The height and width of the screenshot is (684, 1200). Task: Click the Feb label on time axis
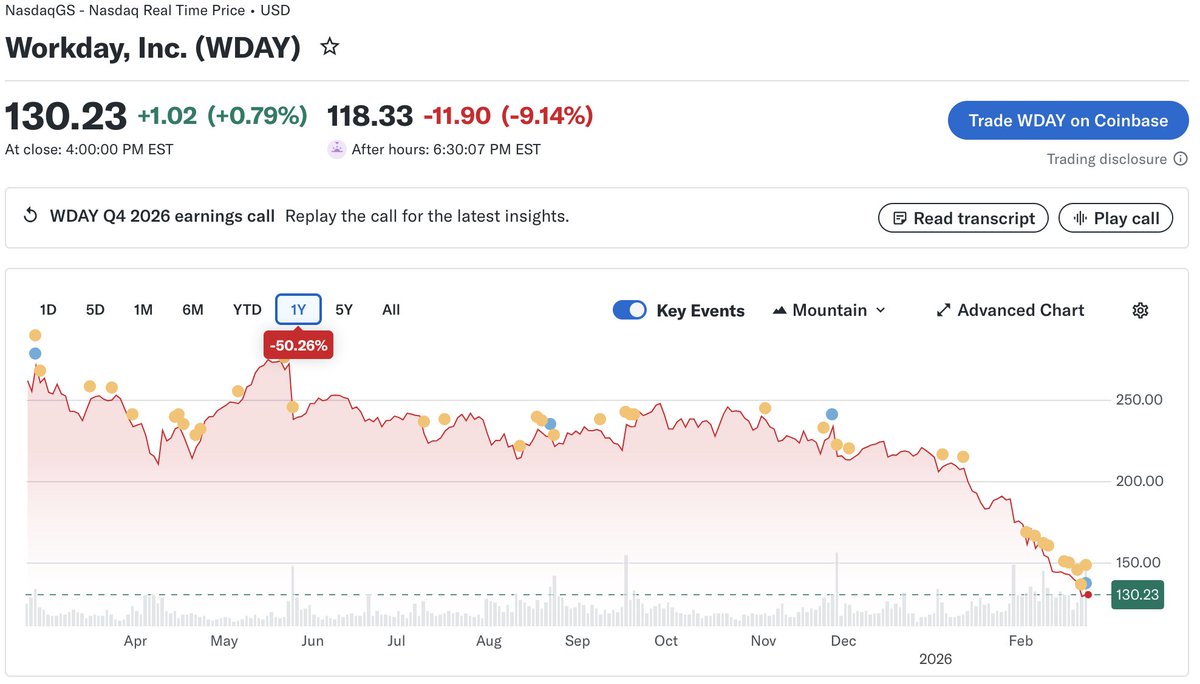point(1020,641)
